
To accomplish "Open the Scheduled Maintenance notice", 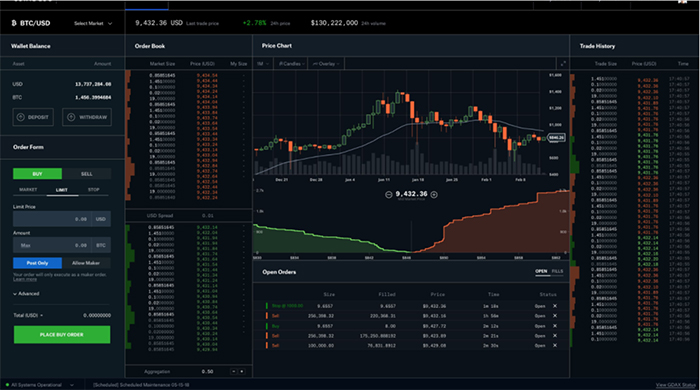I will pos(141,385).
